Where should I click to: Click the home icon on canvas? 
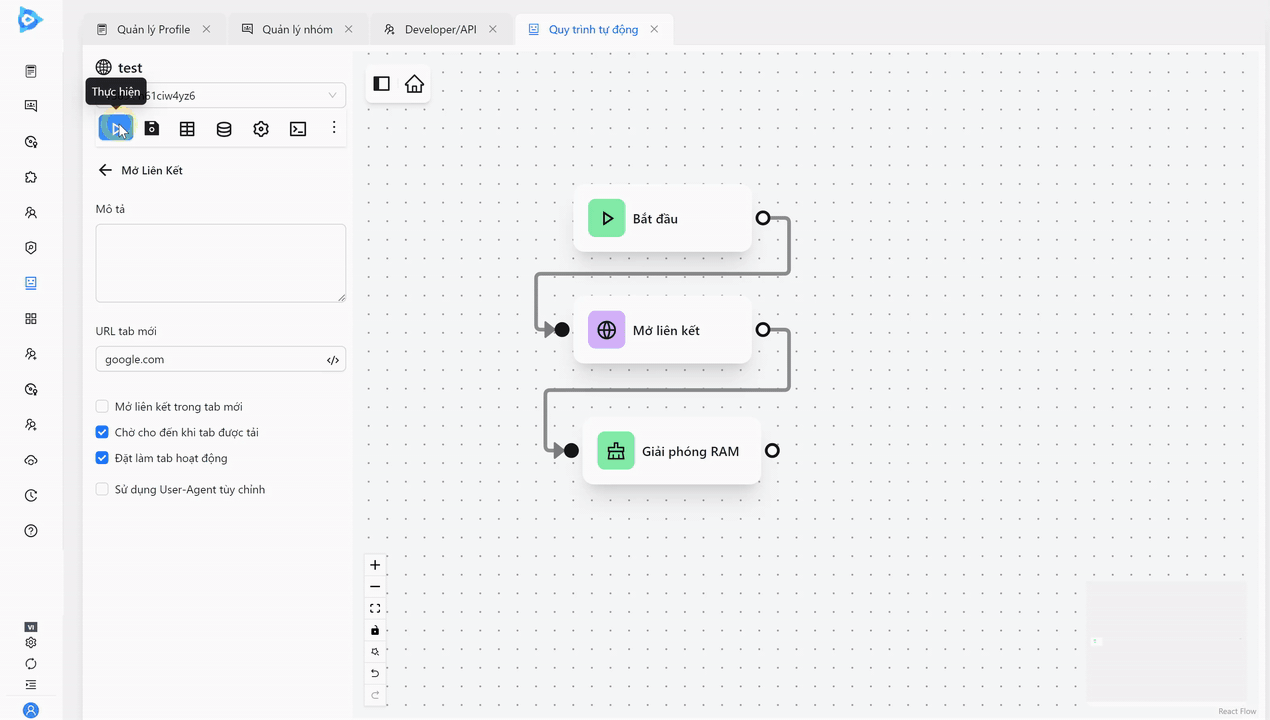pos(414,84)
